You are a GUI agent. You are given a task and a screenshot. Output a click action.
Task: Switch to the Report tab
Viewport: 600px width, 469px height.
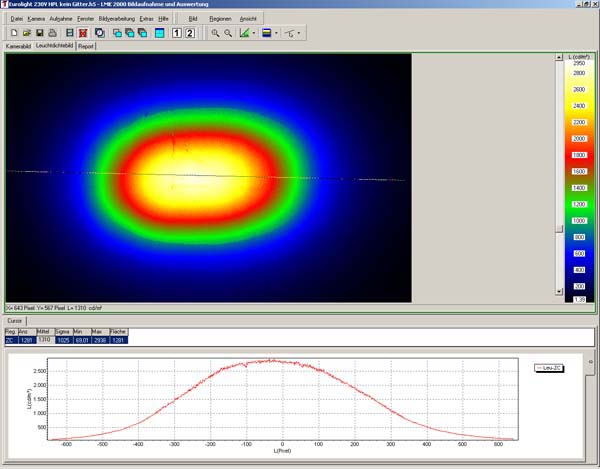[x=87, y=46]
